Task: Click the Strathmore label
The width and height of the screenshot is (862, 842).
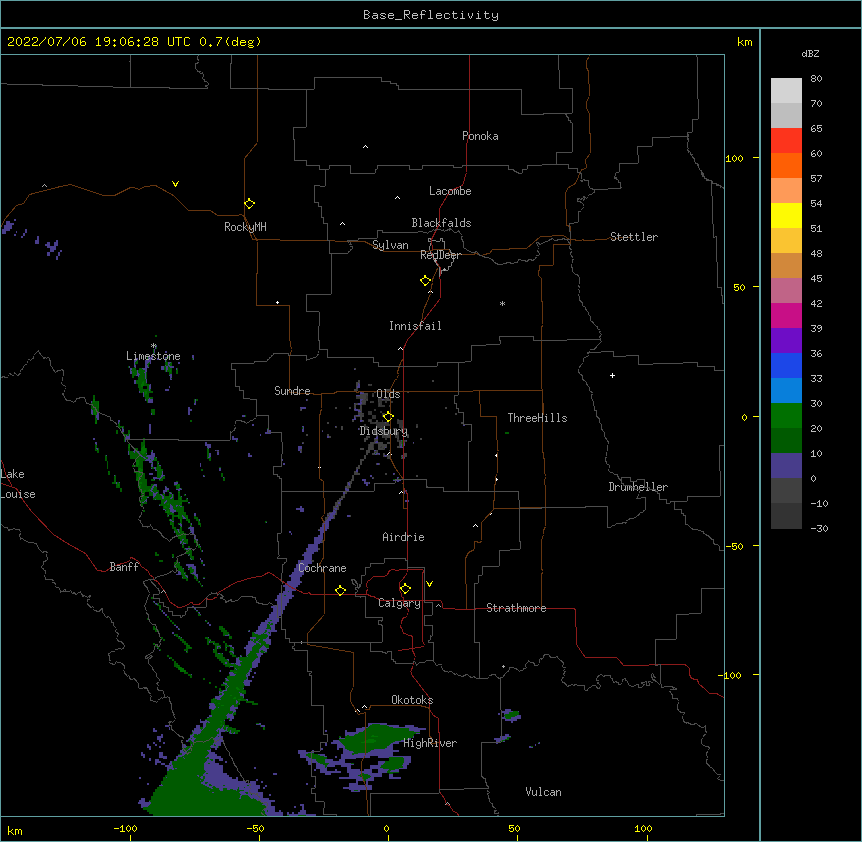Action: (516, 608)
